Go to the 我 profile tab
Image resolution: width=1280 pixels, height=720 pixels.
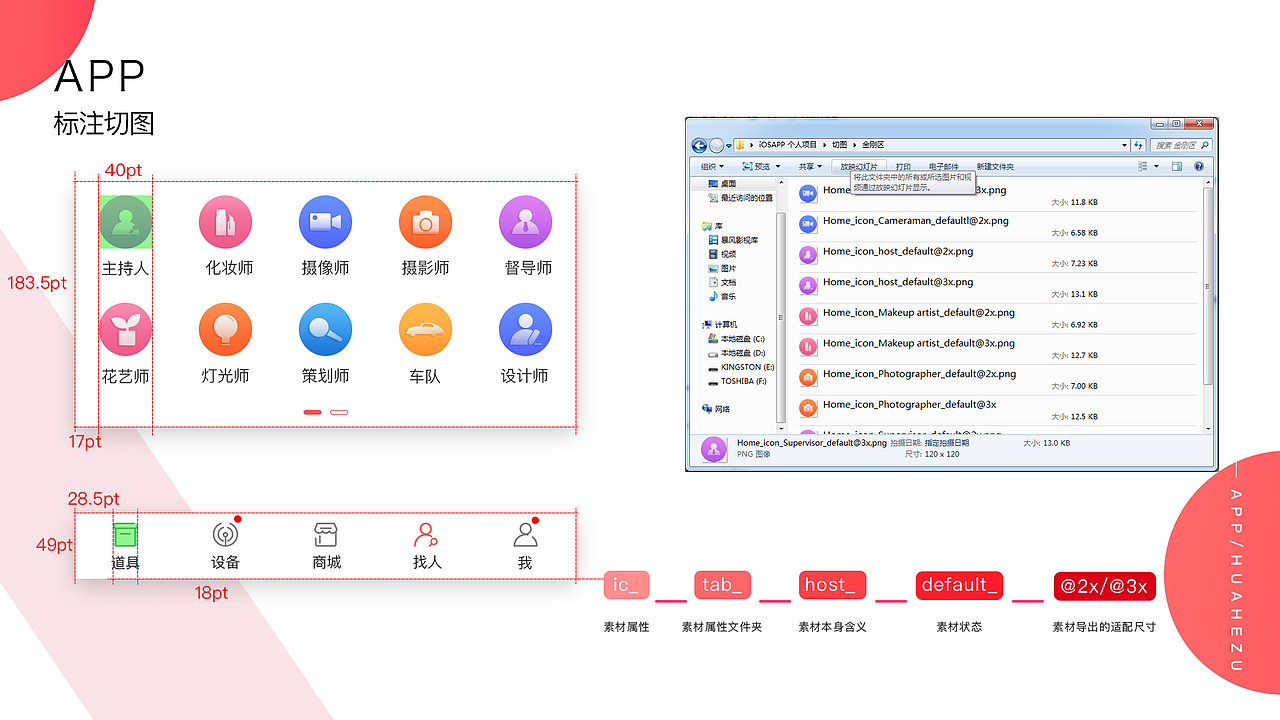[526, 546]
